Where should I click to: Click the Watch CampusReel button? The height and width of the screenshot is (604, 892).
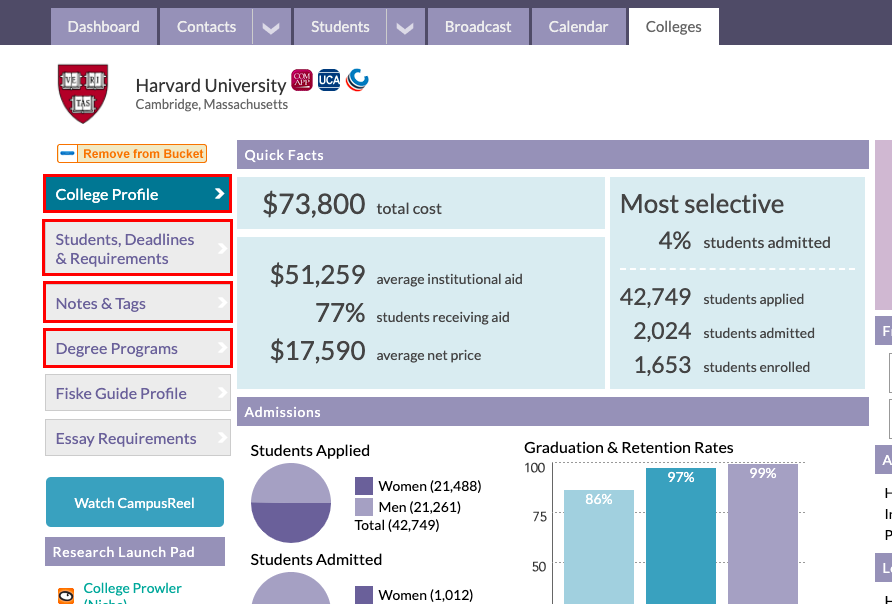point(135,502)
